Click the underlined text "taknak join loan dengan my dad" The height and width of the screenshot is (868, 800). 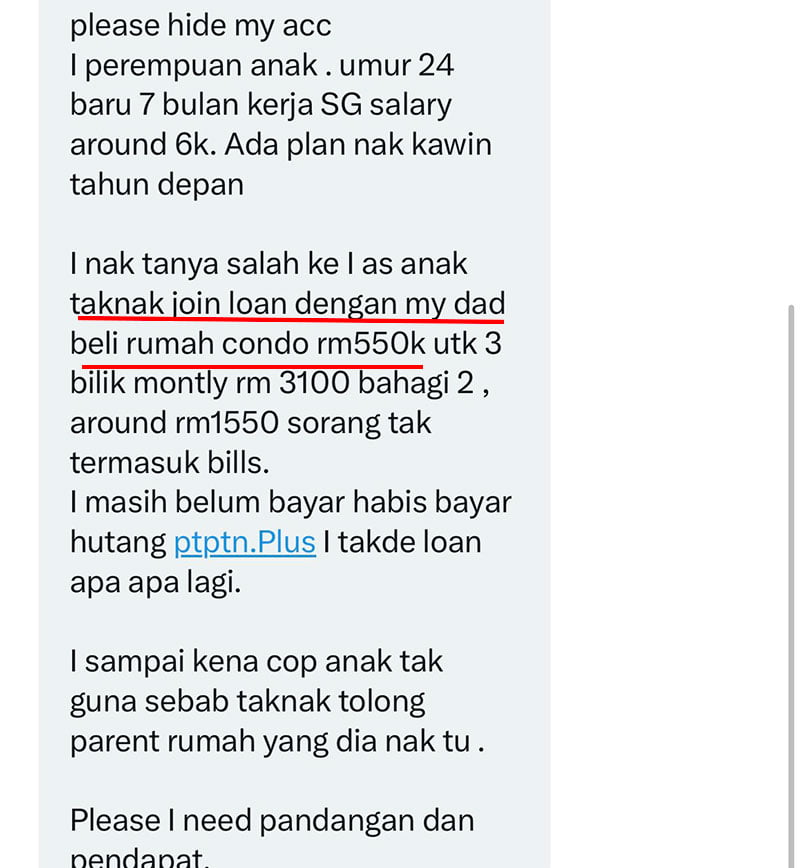[287, 304]
